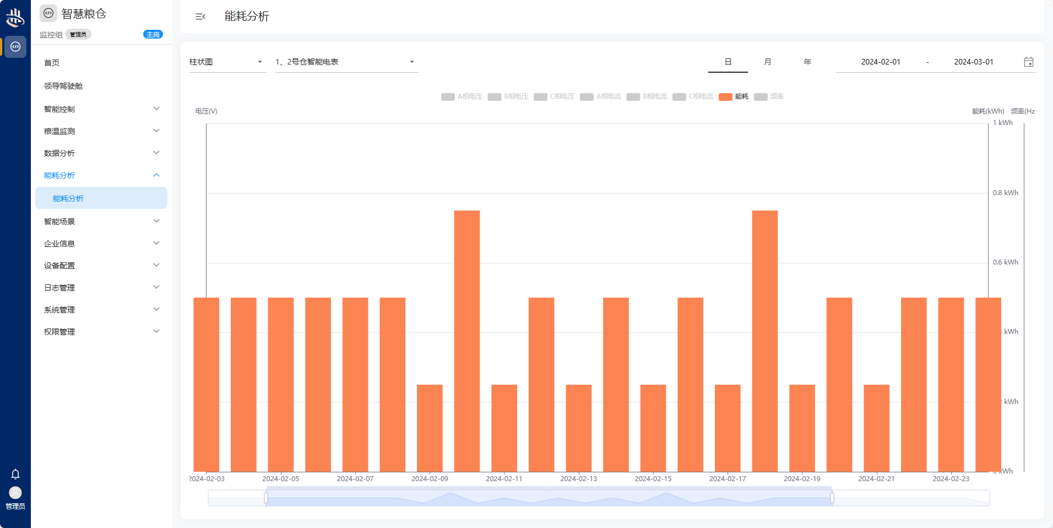Open the 1、2号仓智能电表 device dropdown

[x=345, y=62]
